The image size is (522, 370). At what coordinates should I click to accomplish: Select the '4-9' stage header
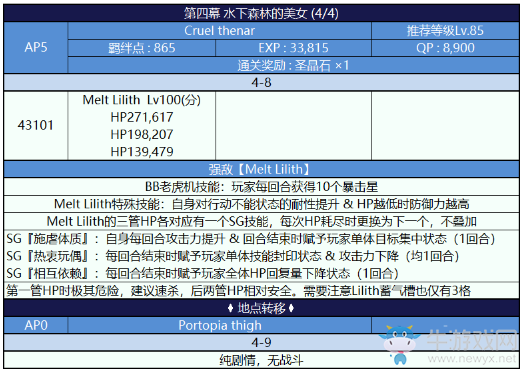[x=261, y=342]
